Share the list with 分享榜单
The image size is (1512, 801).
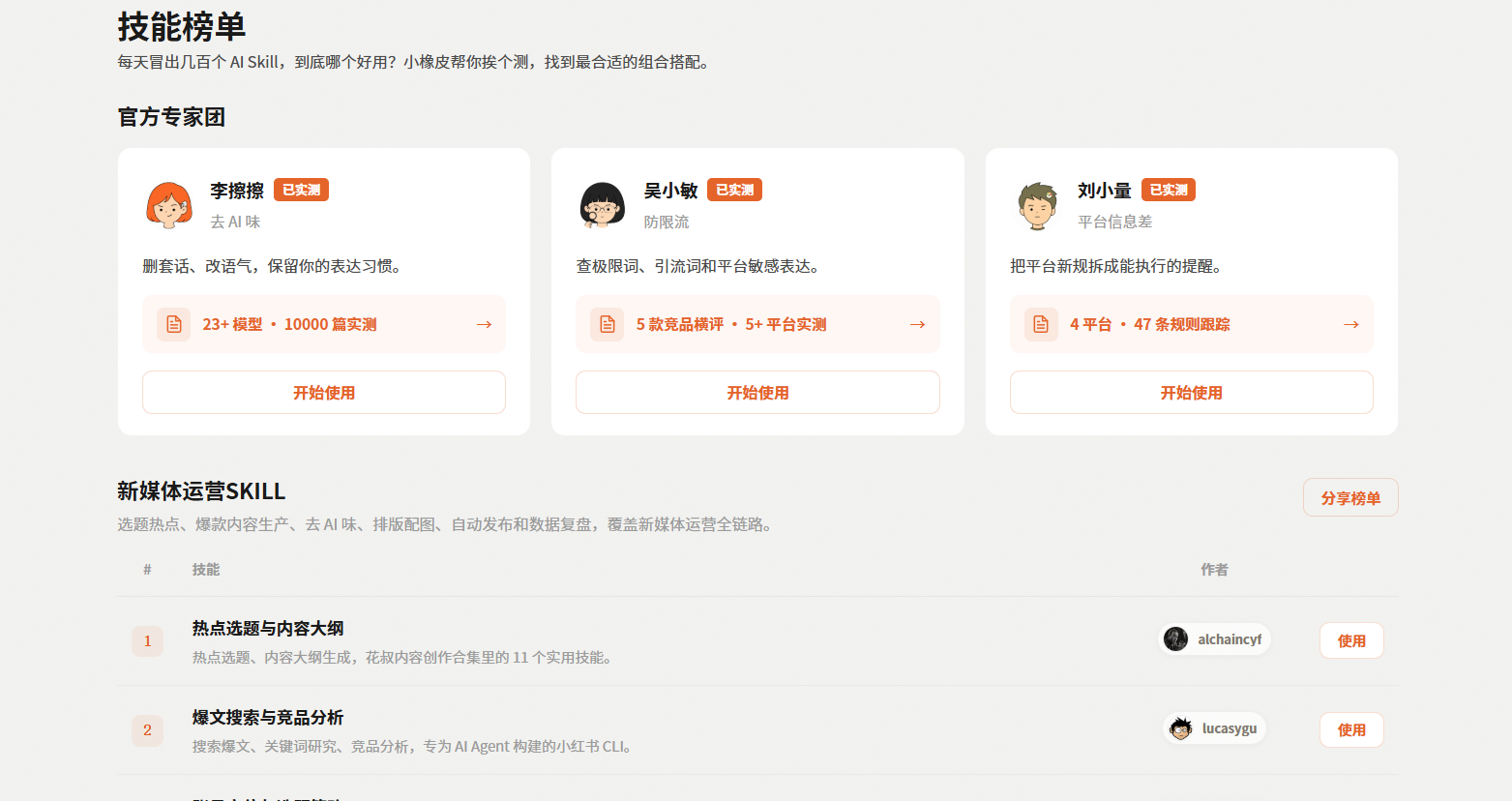(x=1350, y=497)
